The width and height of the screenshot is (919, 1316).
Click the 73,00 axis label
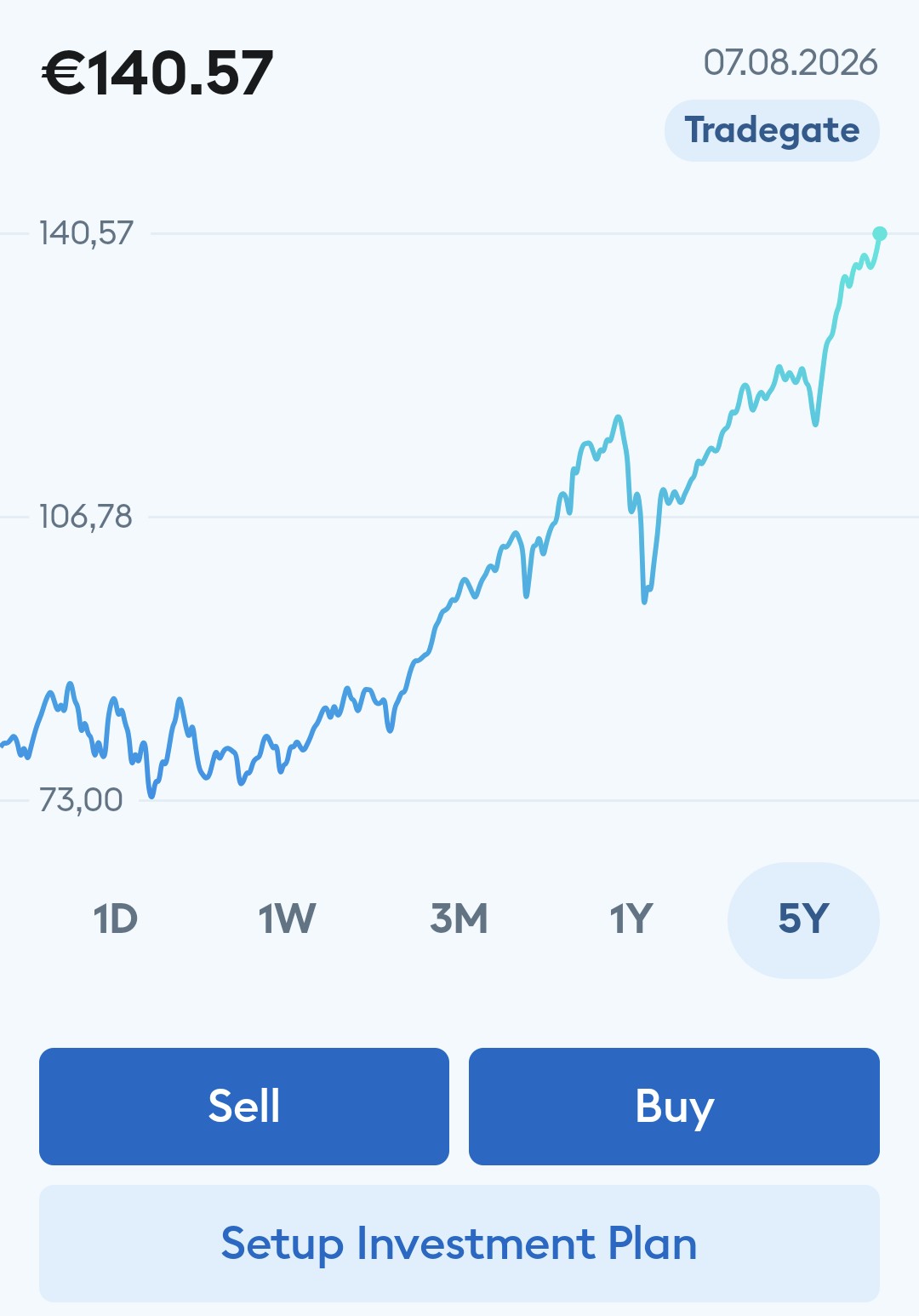click(x=81, y=799)
